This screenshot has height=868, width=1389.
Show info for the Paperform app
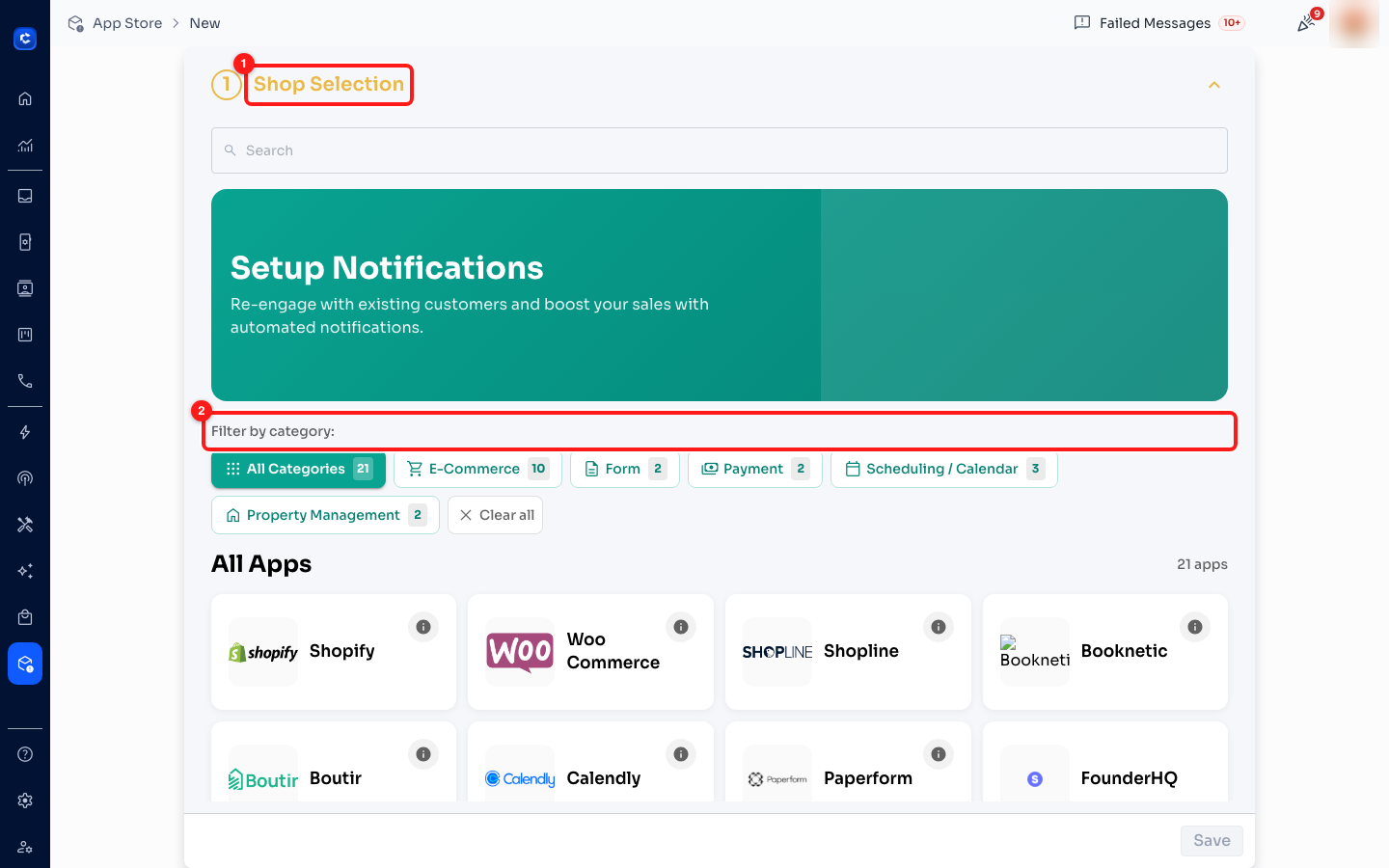[939, 754]
